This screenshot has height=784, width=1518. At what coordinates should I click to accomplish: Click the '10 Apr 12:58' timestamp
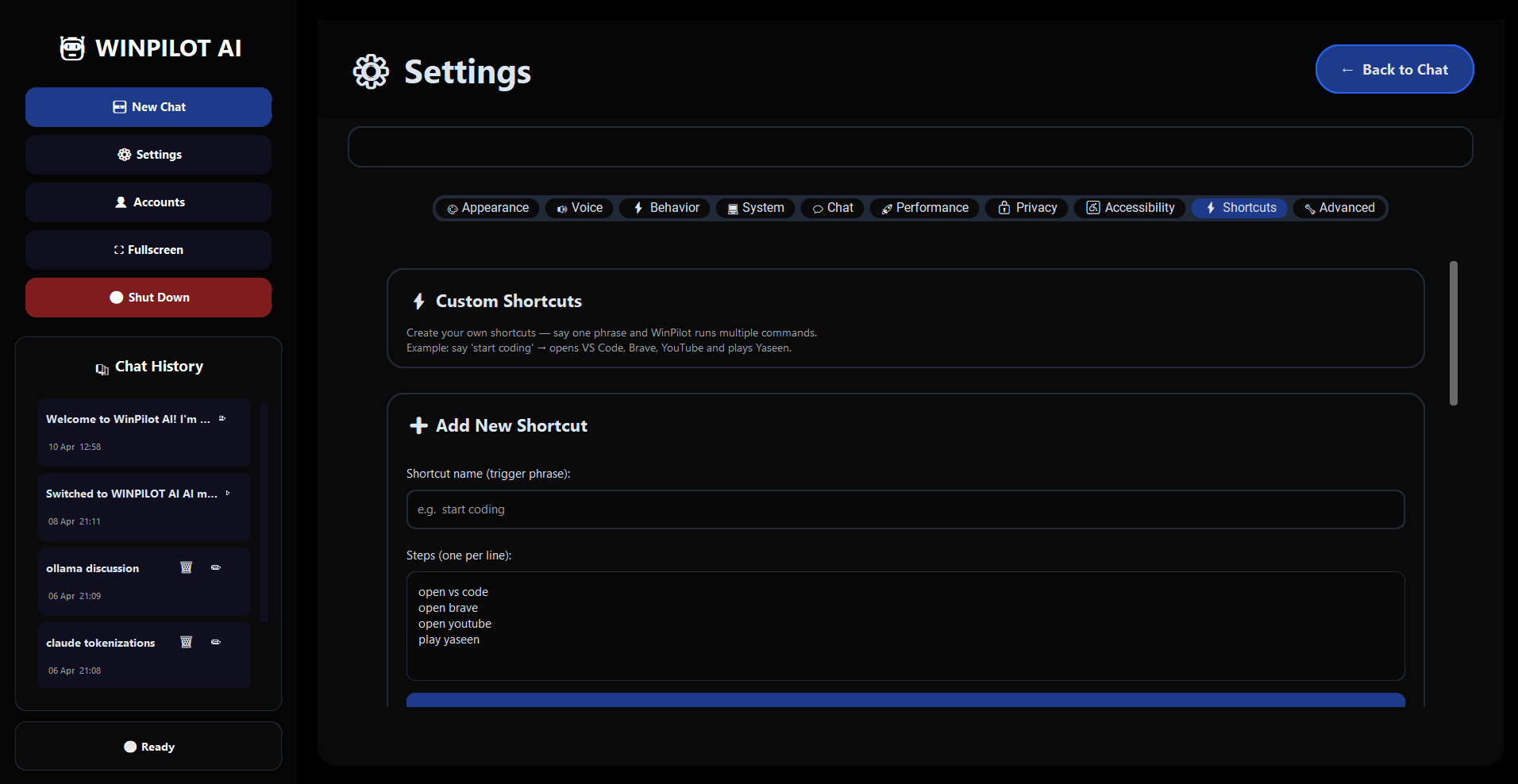click(x=75, y=447)
